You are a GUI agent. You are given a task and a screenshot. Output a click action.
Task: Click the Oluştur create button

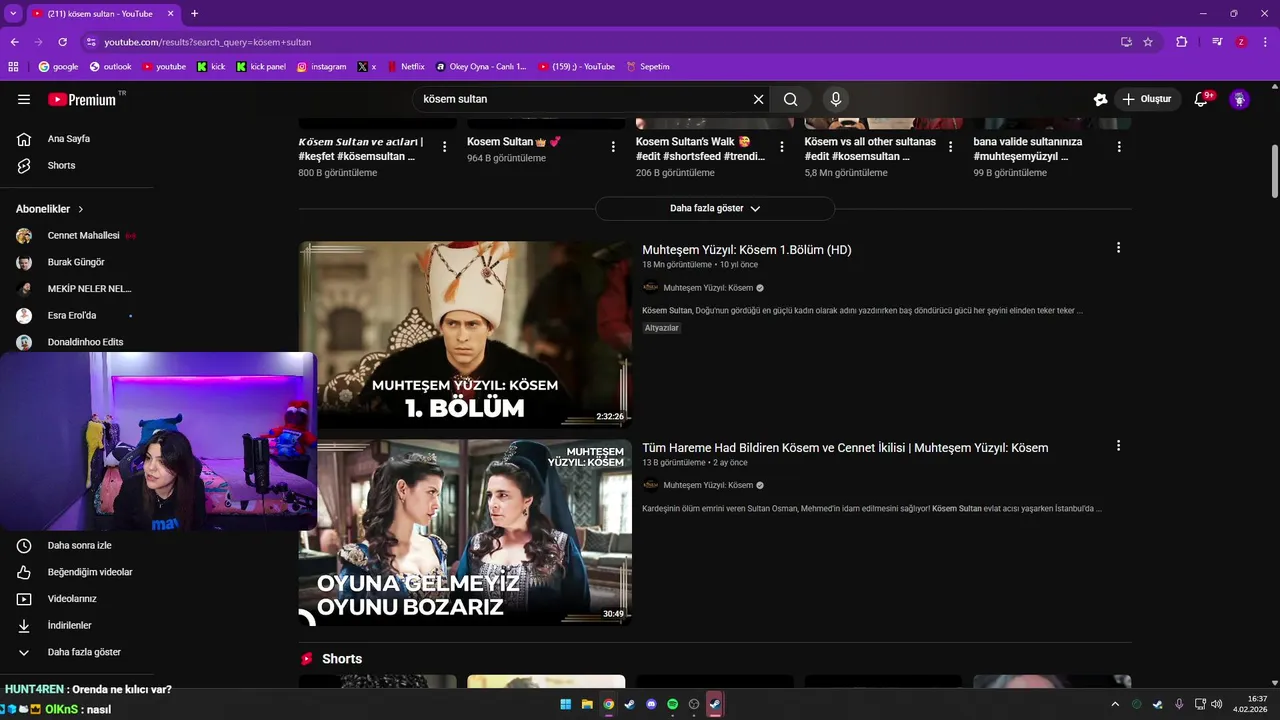click(1147, 99)
